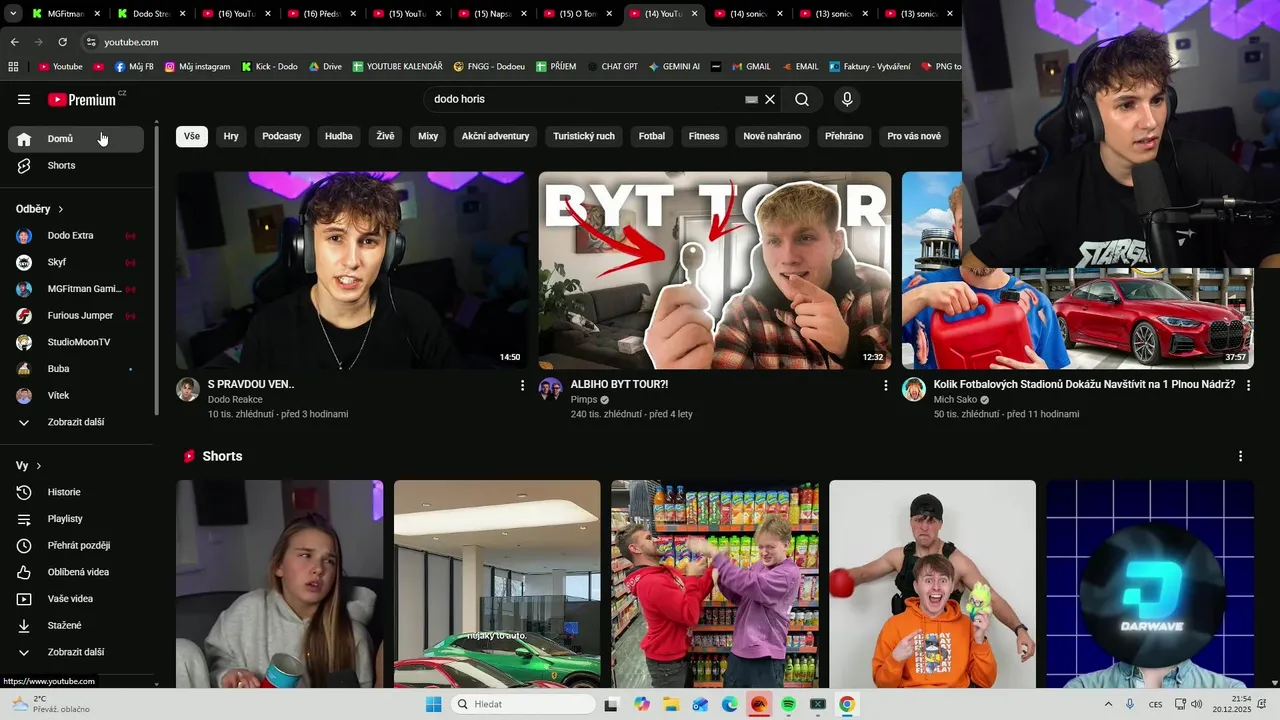The width and height of the screenshot is (1280, 720).
Task: Open Shorts section options menu
Action: click(1240, 456)
